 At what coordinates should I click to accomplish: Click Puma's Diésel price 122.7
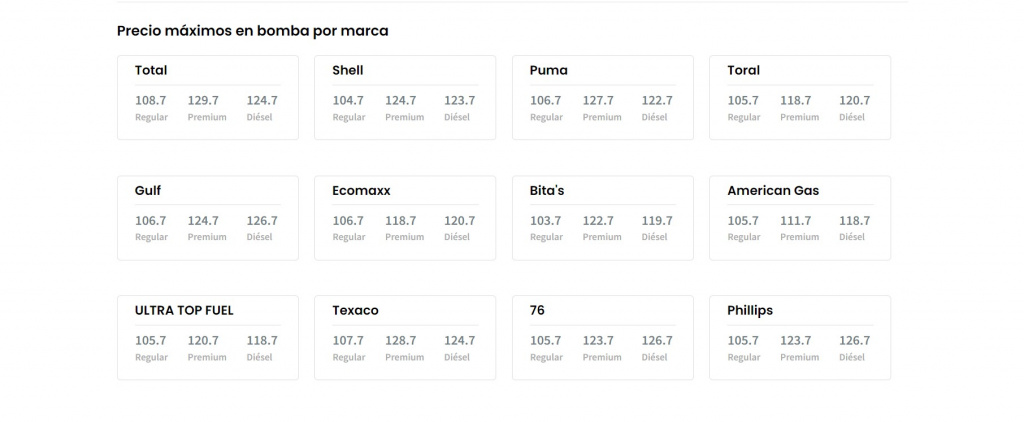[x=657, y=101]
